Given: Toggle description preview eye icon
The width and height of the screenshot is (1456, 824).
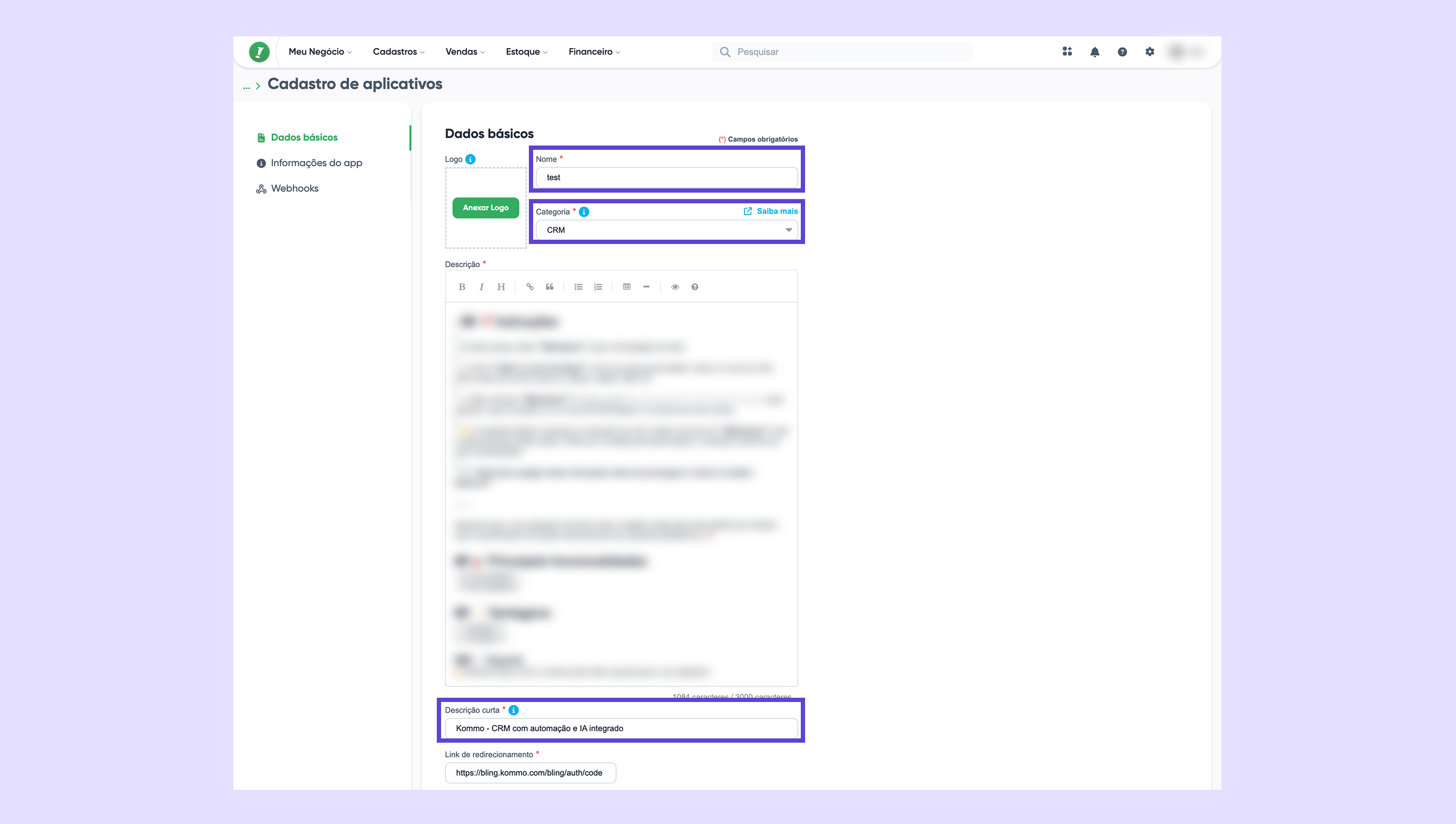Looking at the screenshot, I should click(675, 287).
